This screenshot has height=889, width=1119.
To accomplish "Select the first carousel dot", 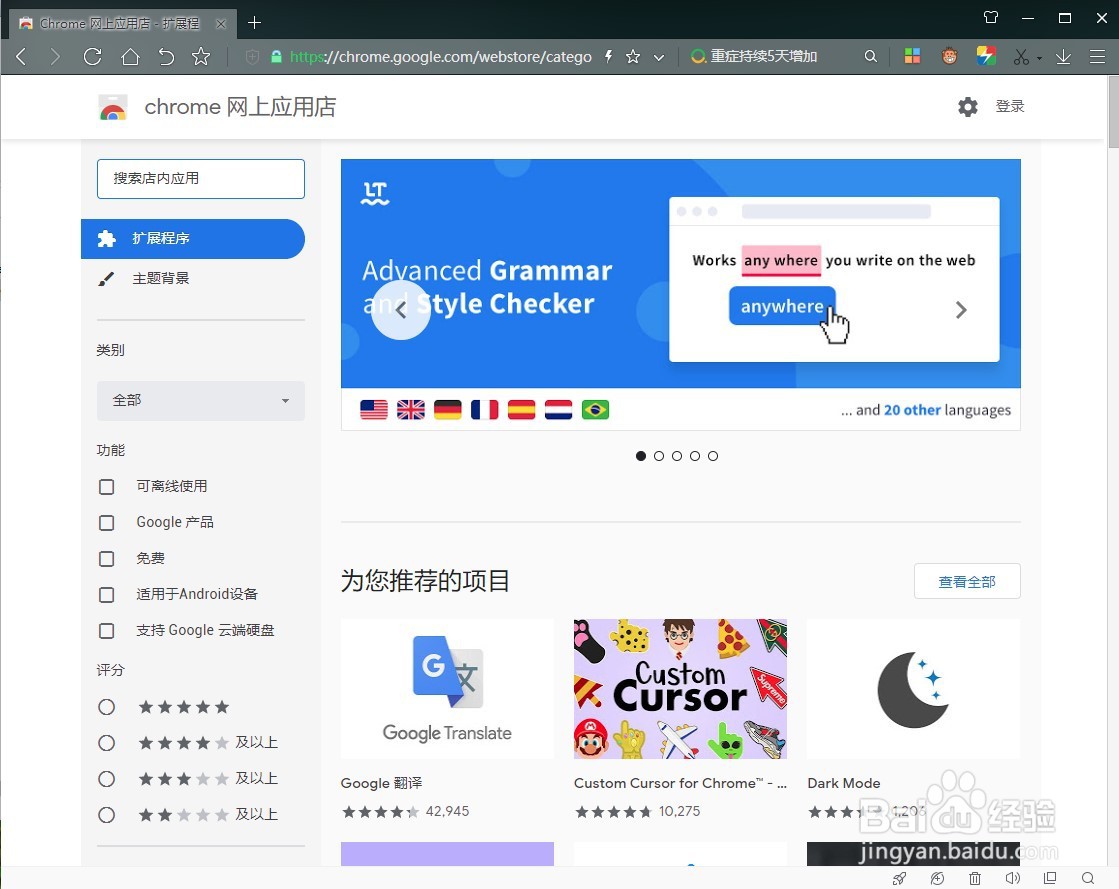I will (x=641, y=456).
